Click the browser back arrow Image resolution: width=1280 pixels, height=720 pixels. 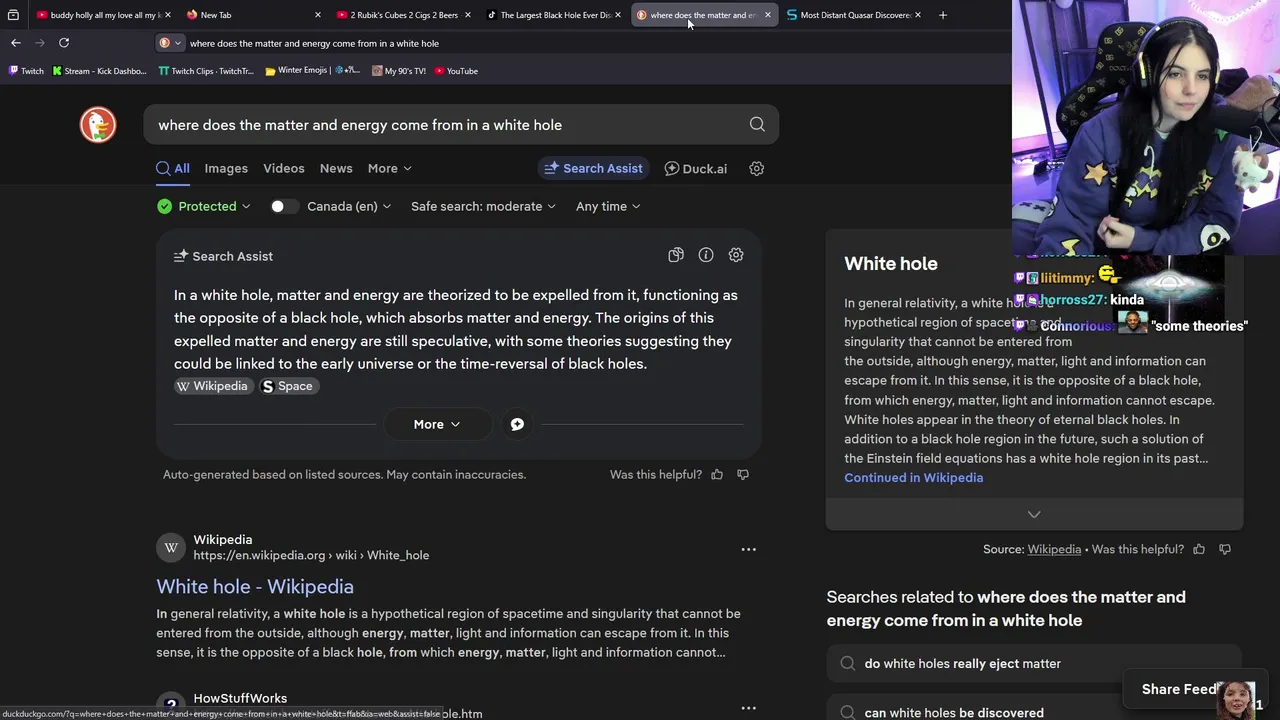(16, 43)
